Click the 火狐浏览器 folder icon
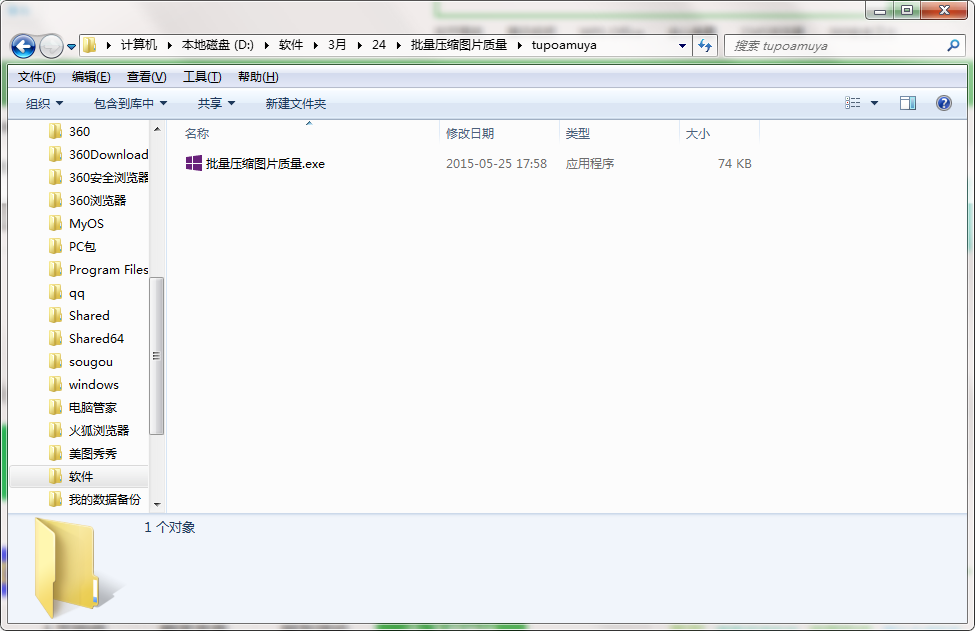Viewport: 975px width, 631px height. tap(55, 430)
